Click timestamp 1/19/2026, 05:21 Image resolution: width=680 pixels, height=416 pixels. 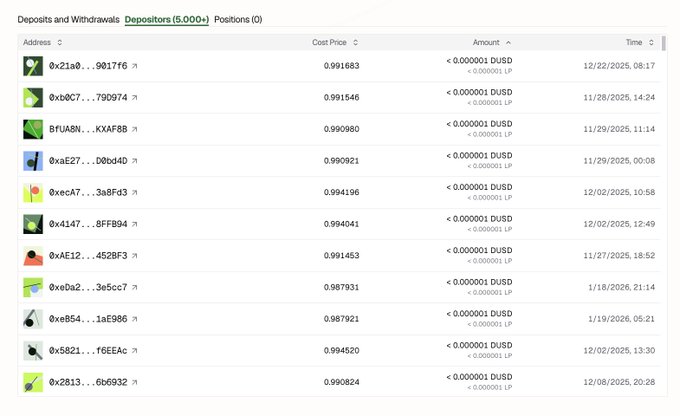[621, 319]
